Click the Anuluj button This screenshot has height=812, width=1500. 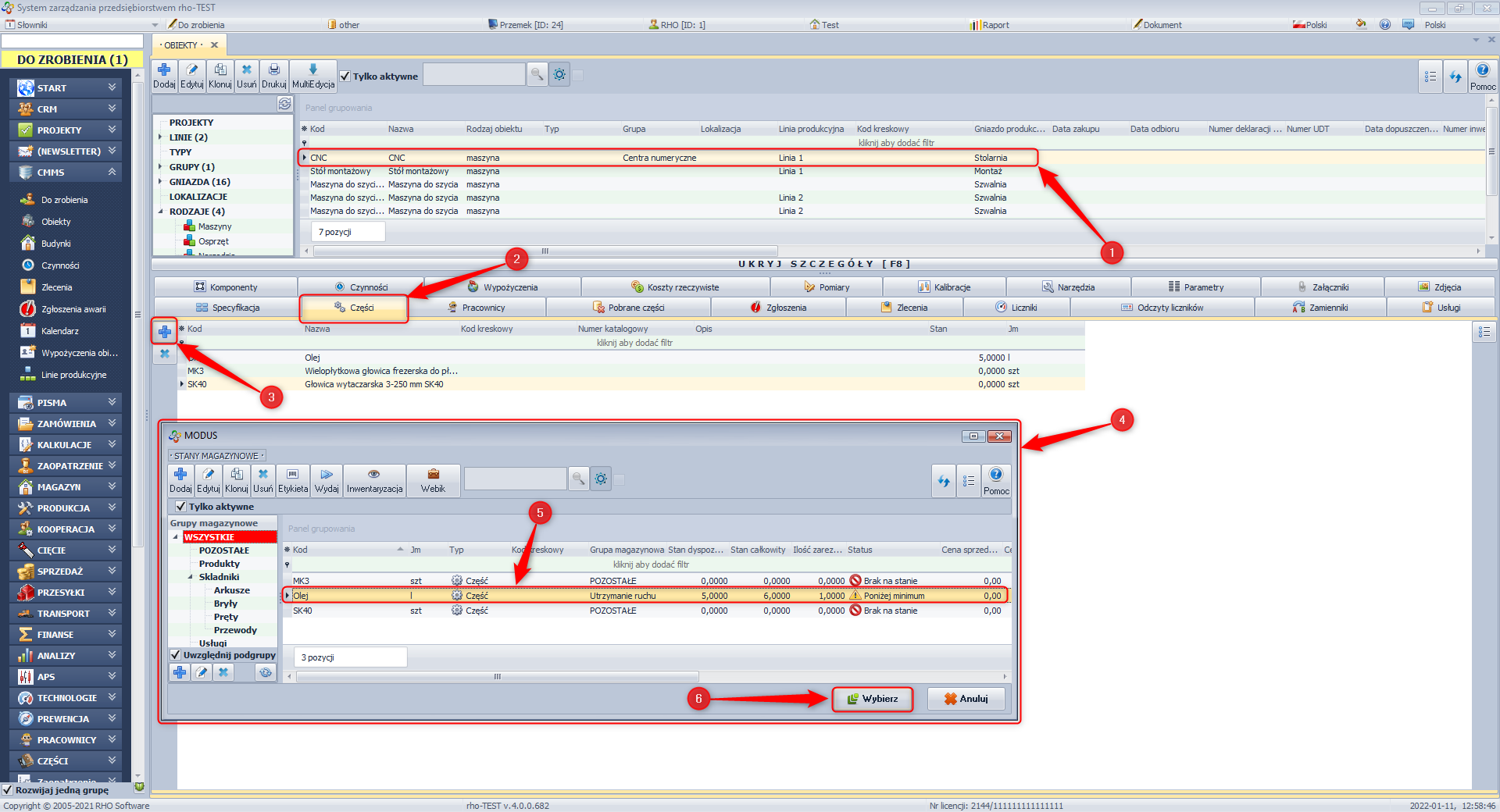[966, 699]
